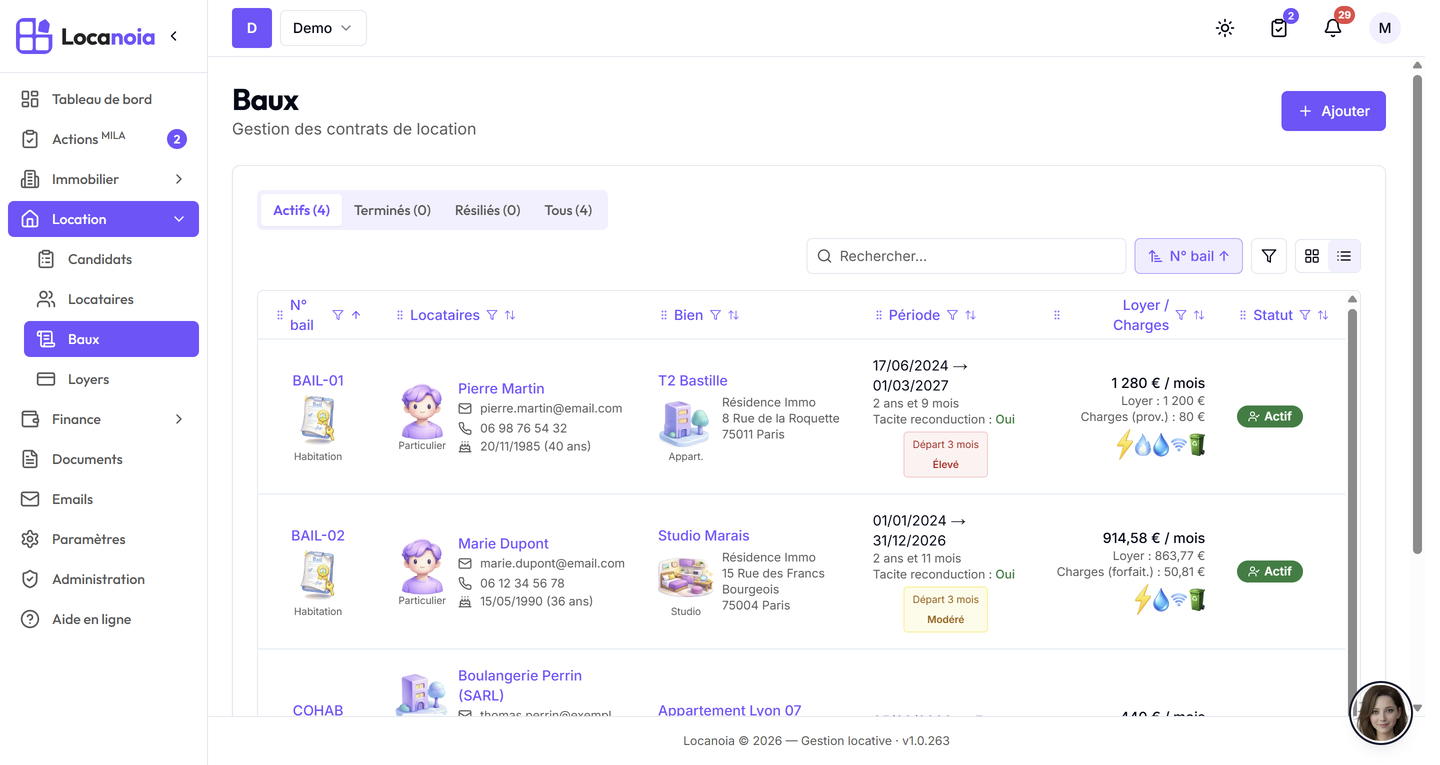Image resolution: width=1440 pixels, height=765 pixels.
Task: Sort the Bien column
Action: point(733,315)
